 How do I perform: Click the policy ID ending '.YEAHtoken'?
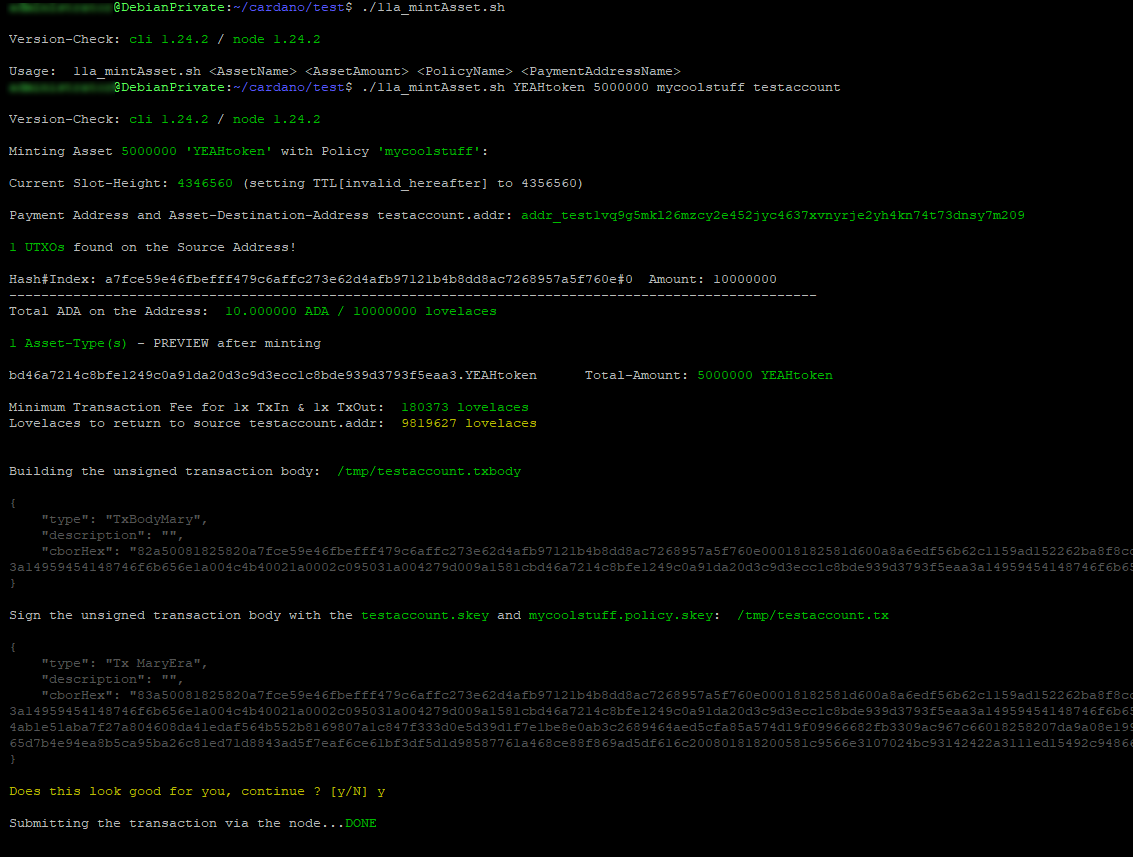point(272,375)
